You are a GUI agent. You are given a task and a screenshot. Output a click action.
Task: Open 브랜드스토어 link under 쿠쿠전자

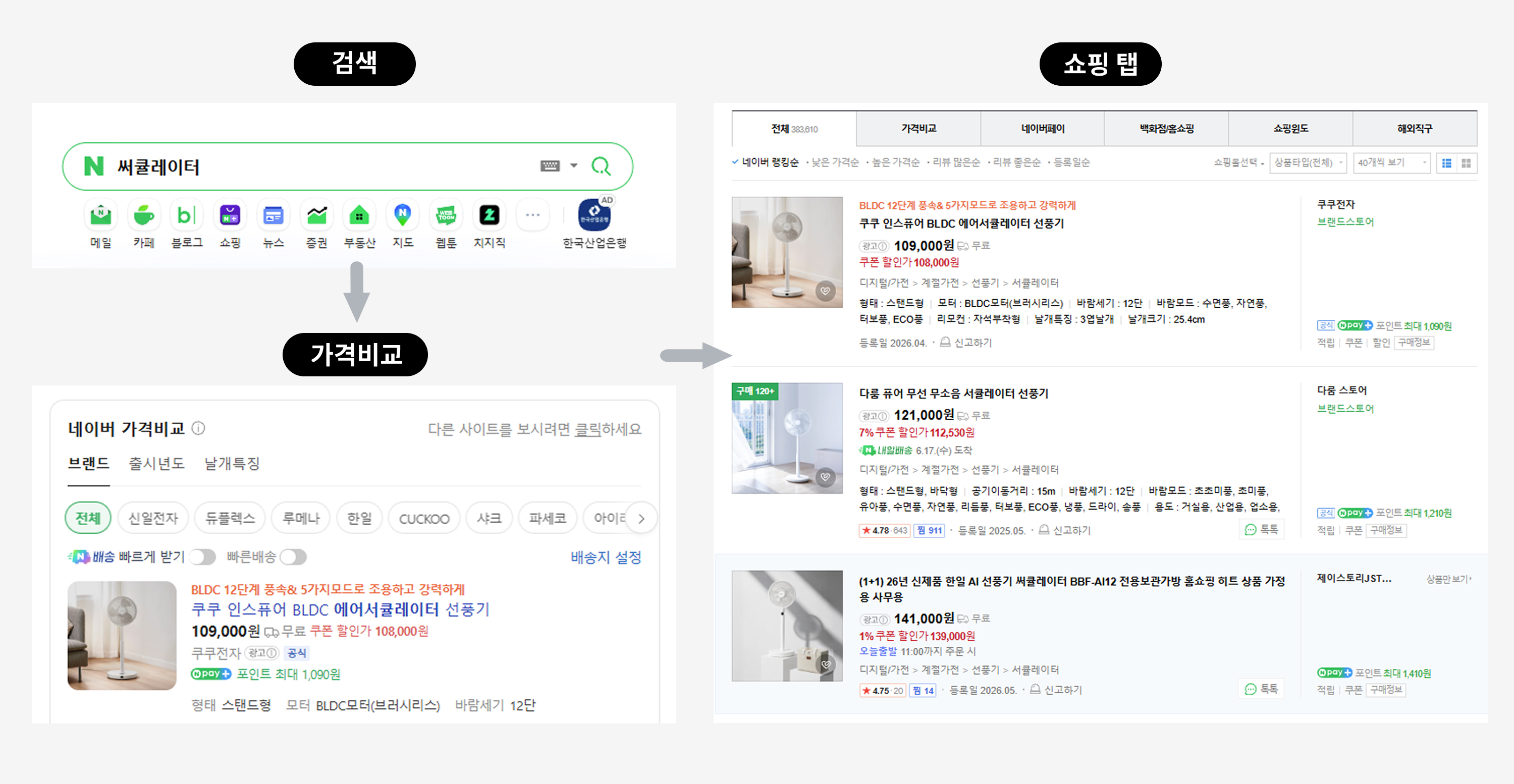click(1345, 222)
